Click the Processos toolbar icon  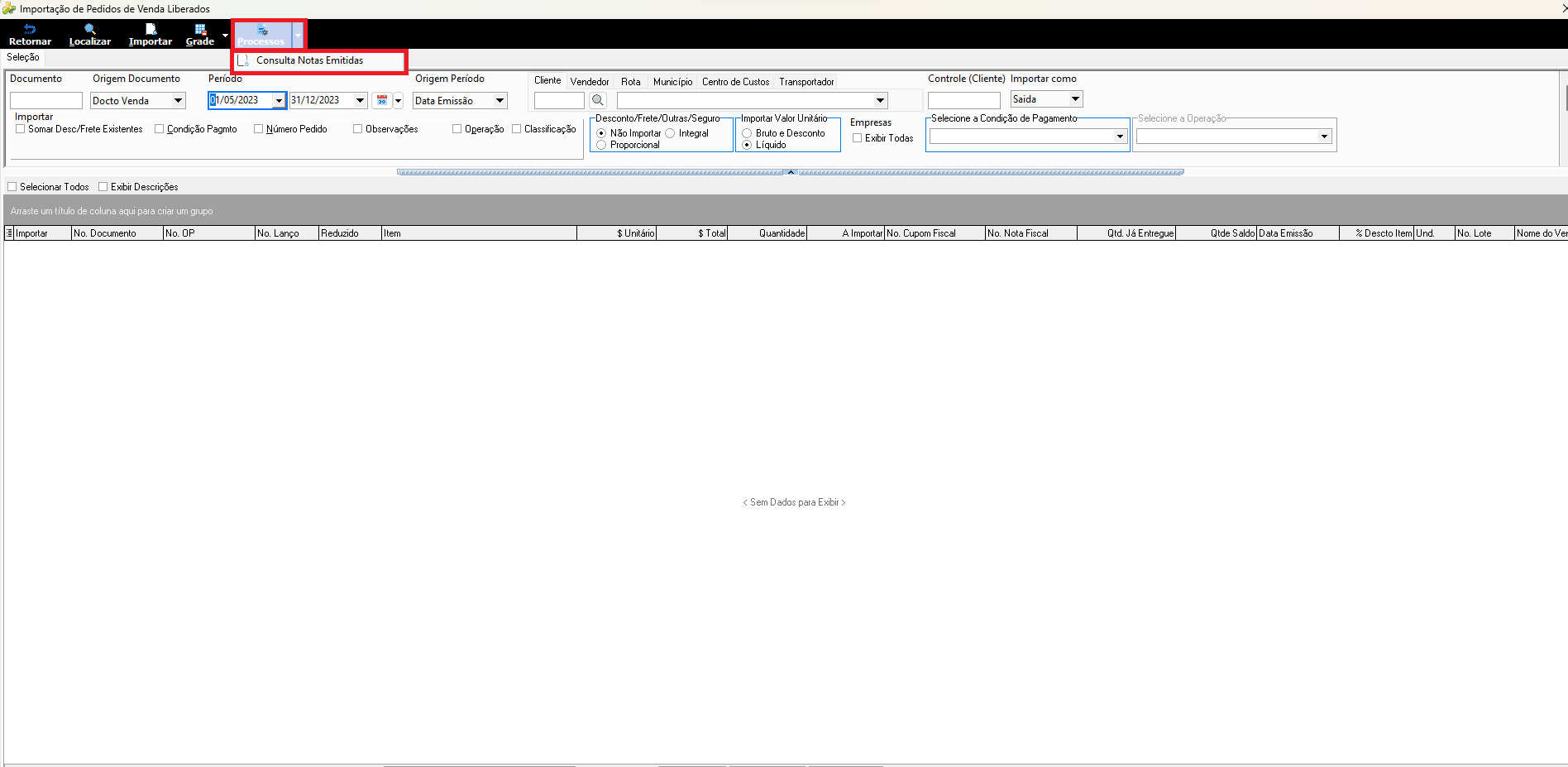point(262,31)
